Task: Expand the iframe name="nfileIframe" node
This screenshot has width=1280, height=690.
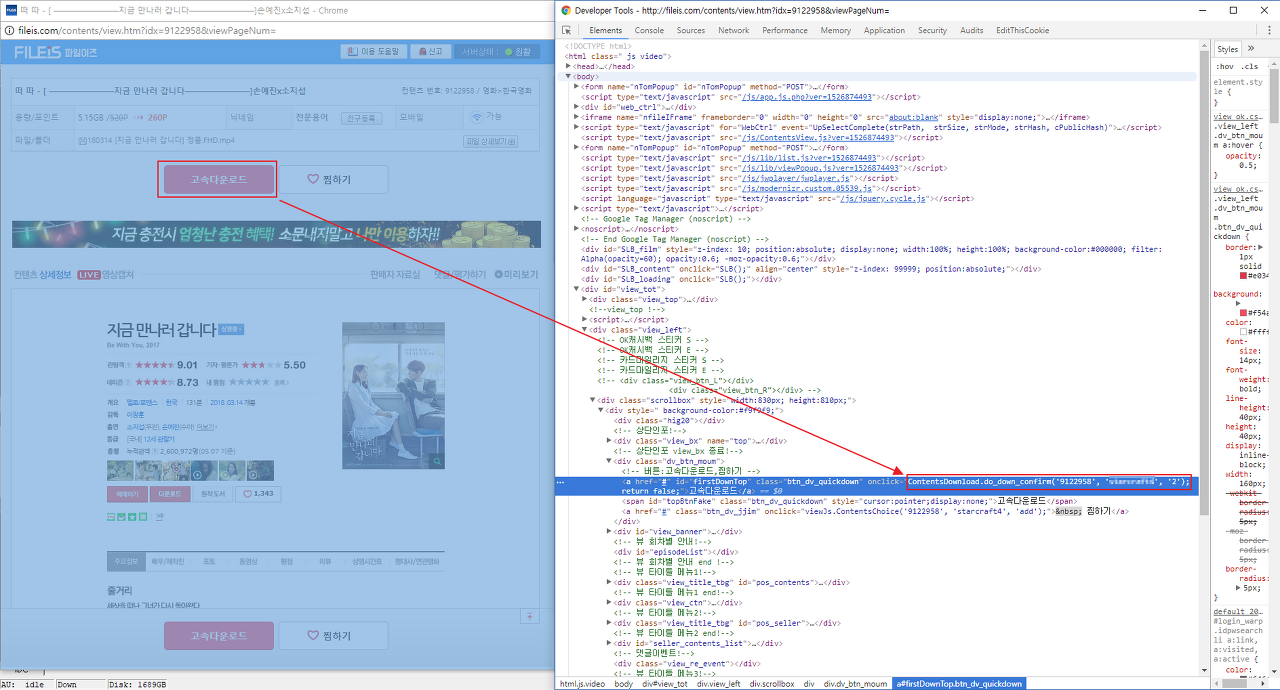Action: click(x=577, y=117)
